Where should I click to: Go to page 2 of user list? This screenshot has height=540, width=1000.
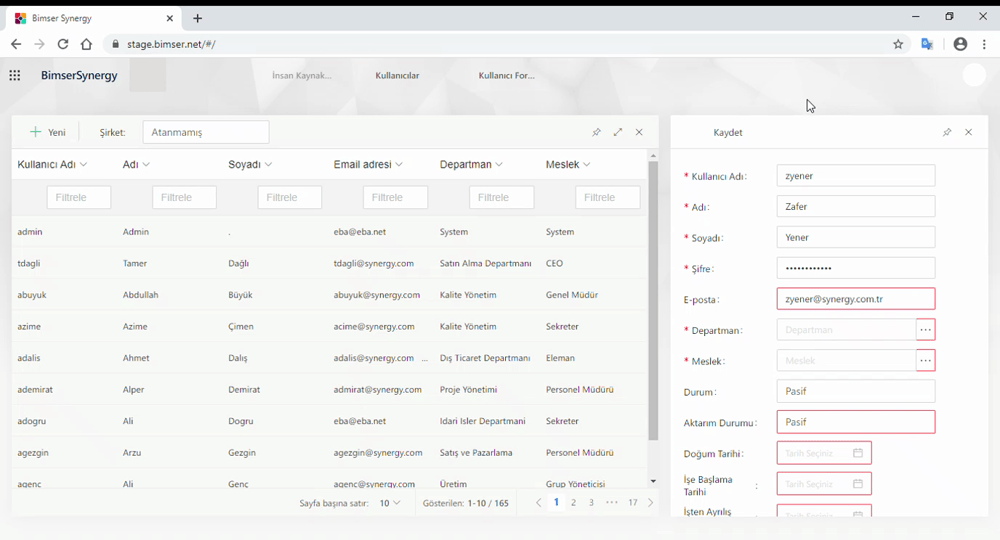click(x=573, y=503)
